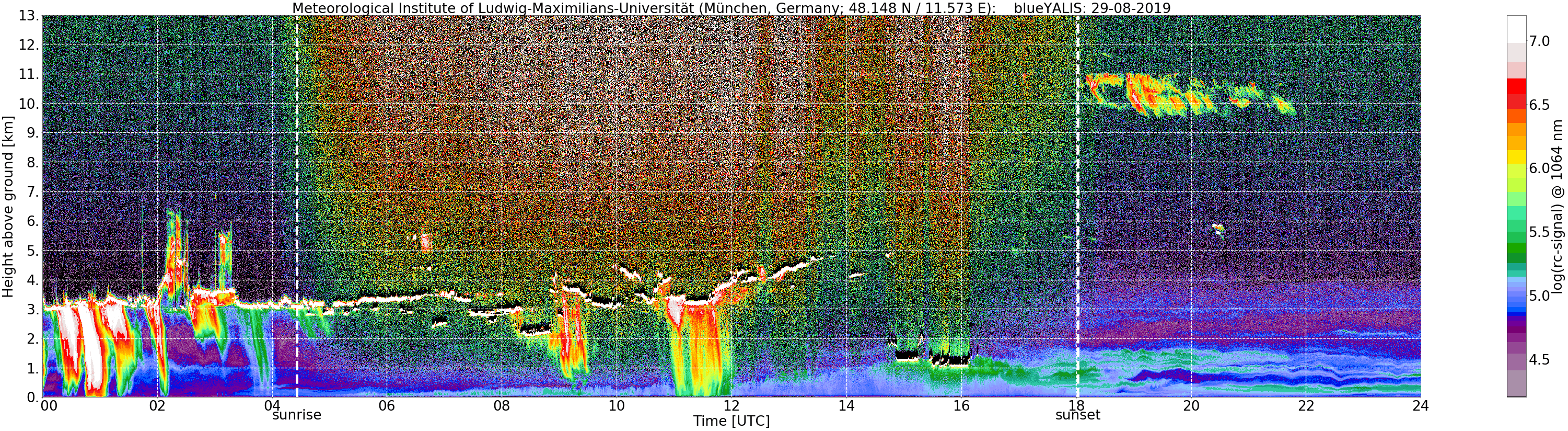The image size is (1568, 431).
Task: Click the 24 tick on the time axis
Action: pos(1421,405)
